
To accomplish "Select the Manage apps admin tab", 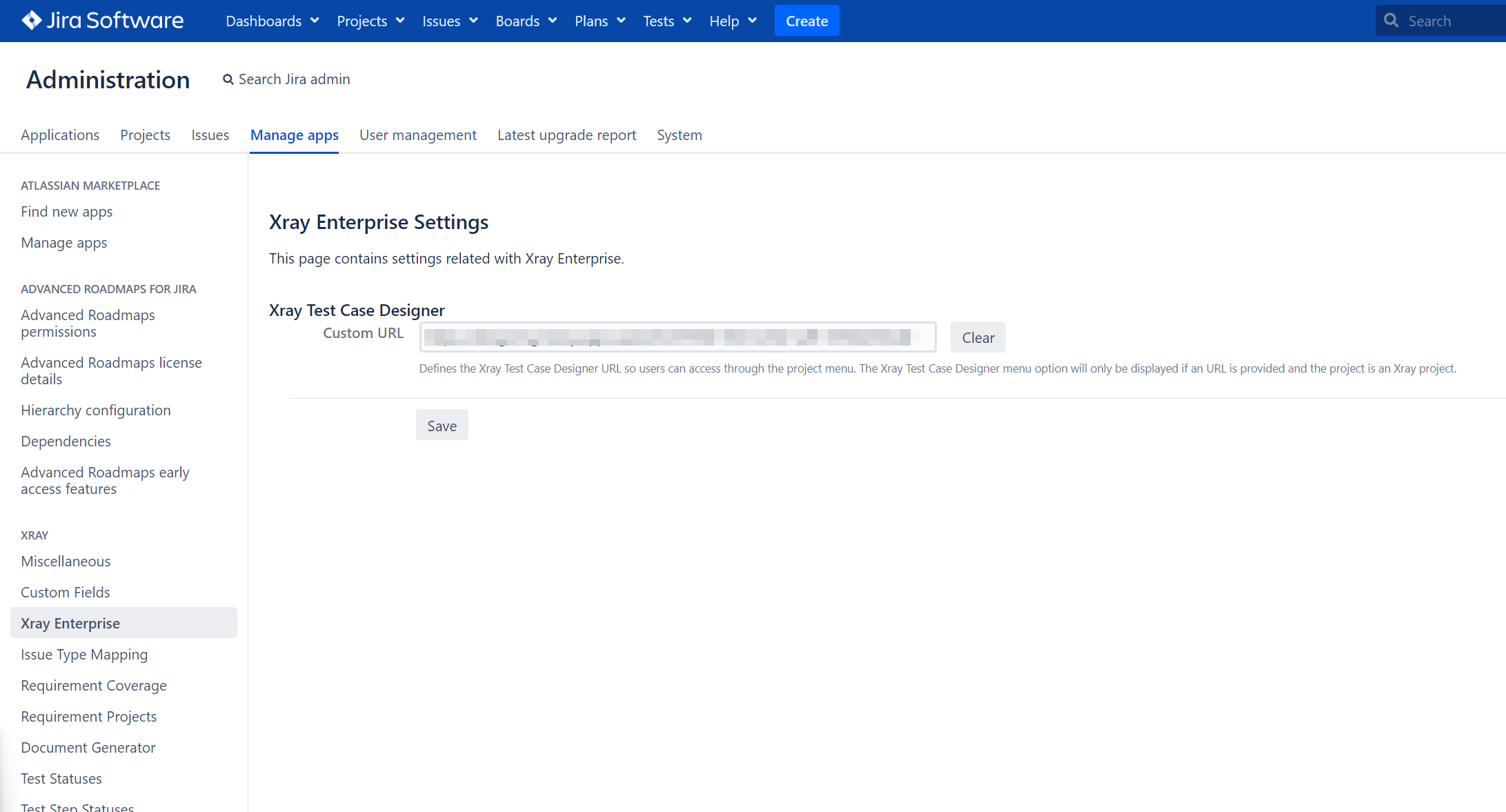I will [x=294, y=135].
